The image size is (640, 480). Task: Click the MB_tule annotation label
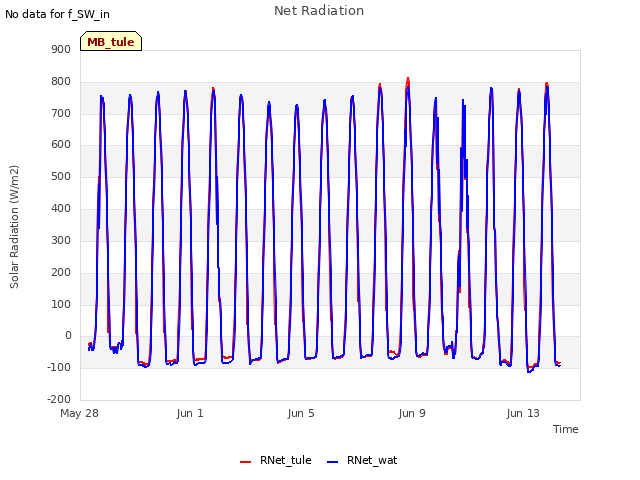tap(111, 41)
